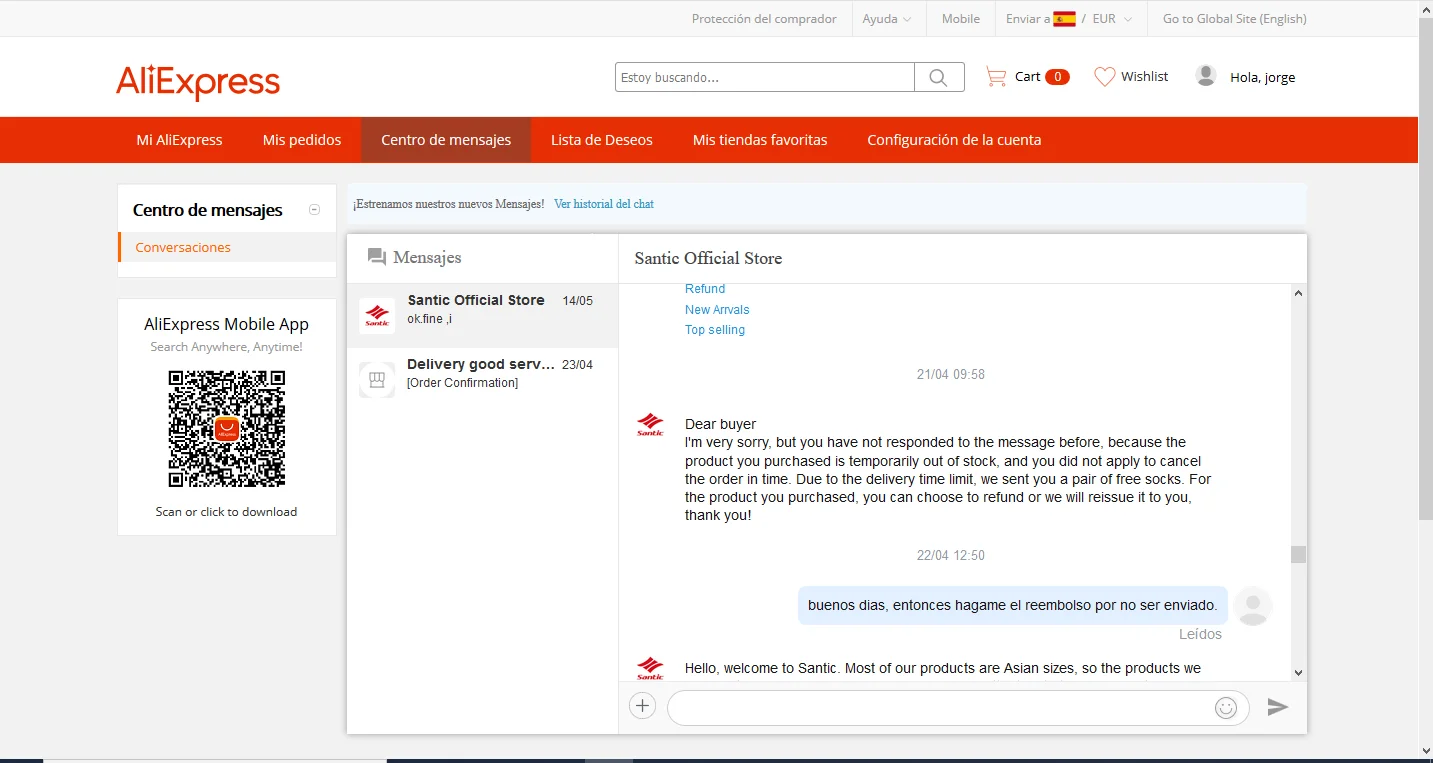The width and height of the screenshot is (1433, 763).
Task: Open the Enviar a / EUR dropdown
Action: 1069,19
